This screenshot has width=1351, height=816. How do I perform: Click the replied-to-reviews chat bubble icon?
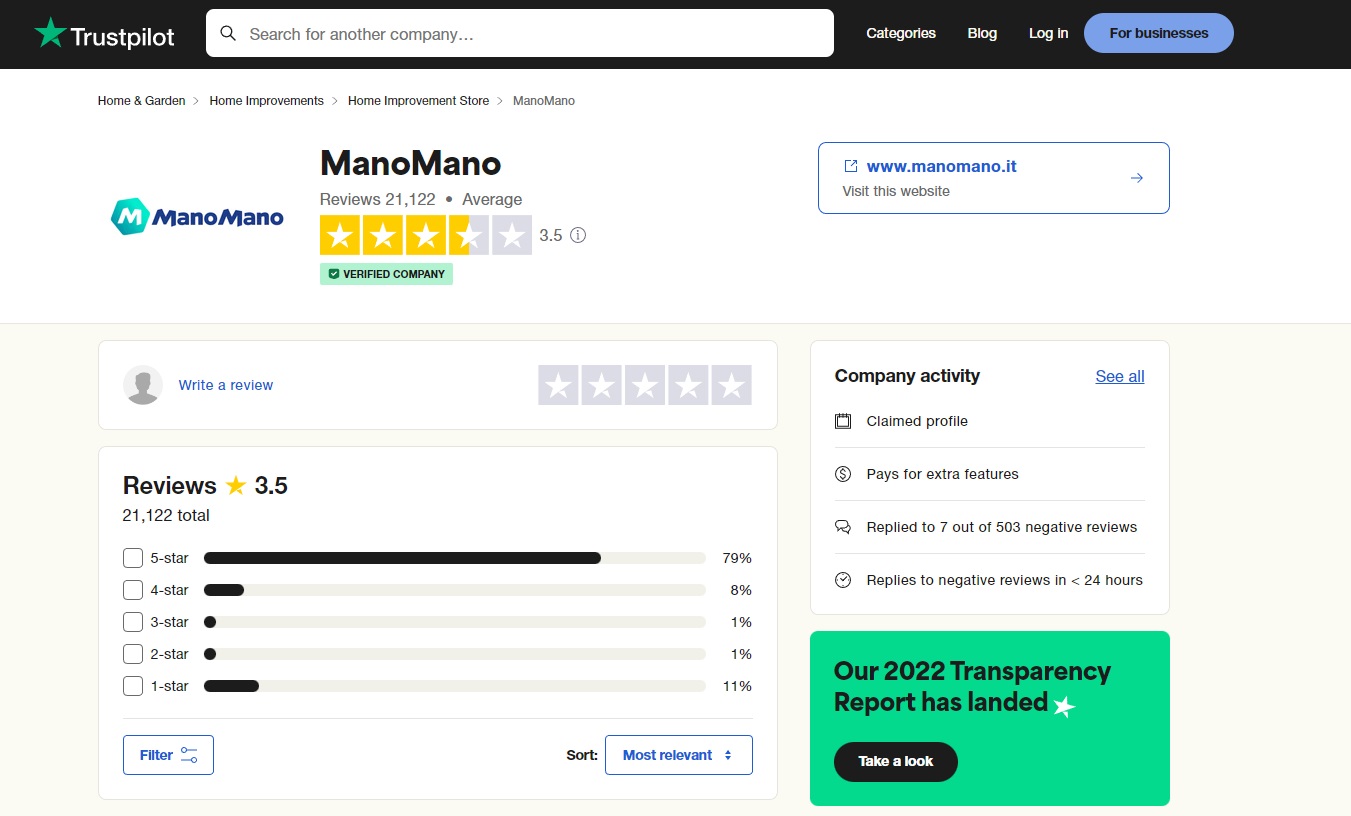pyautogui.click(x=843, y=527)
